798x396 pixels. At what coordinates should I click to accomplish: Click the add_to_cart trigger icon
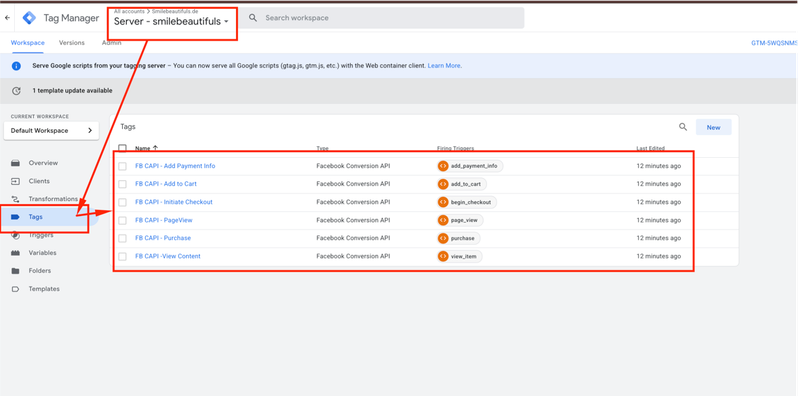click(x=443, y=184)
